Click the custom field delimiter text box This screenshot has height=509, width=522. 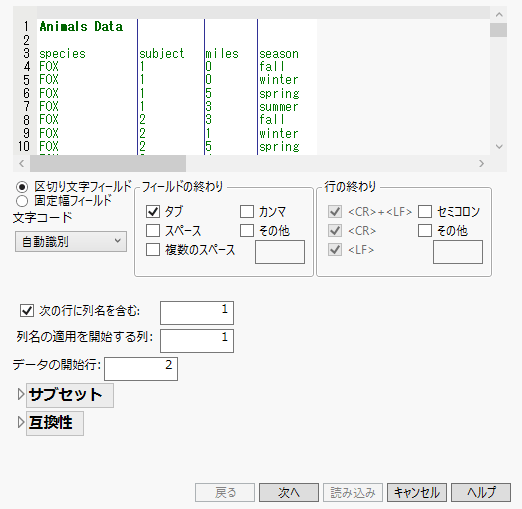280,252
